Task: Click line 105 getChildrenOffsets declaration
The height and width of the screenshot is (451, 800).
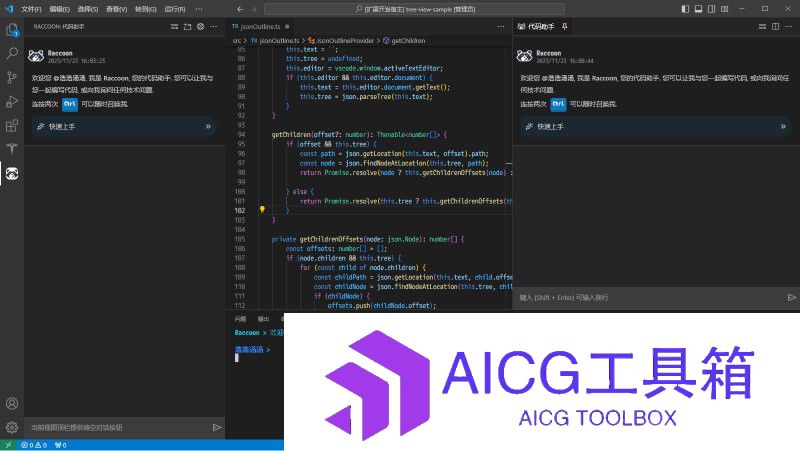Action: click(368, 239)
